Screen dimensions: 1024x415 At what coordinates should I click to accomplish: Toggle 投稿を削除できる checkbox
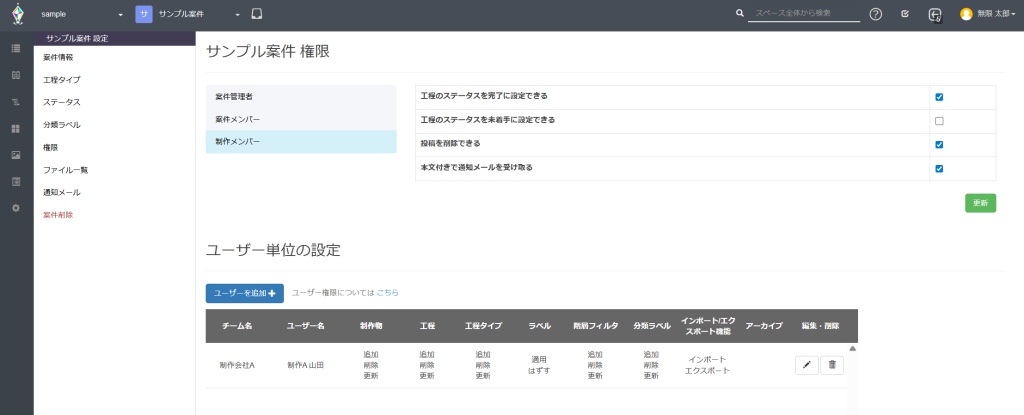939,144
